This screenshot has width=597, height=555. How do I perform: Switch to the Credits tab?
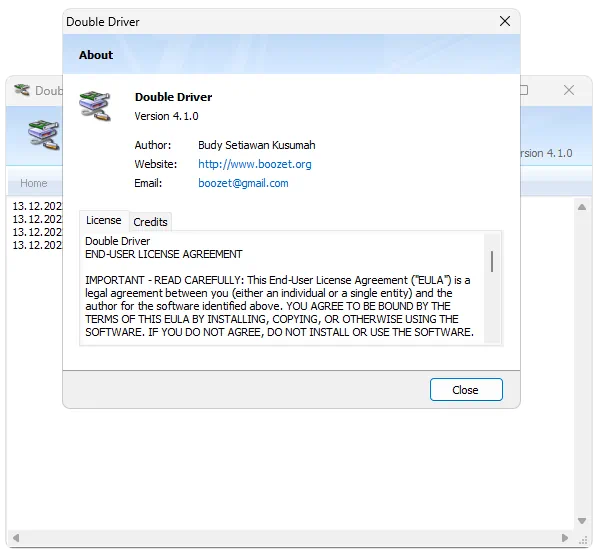[x=150, y=222]
